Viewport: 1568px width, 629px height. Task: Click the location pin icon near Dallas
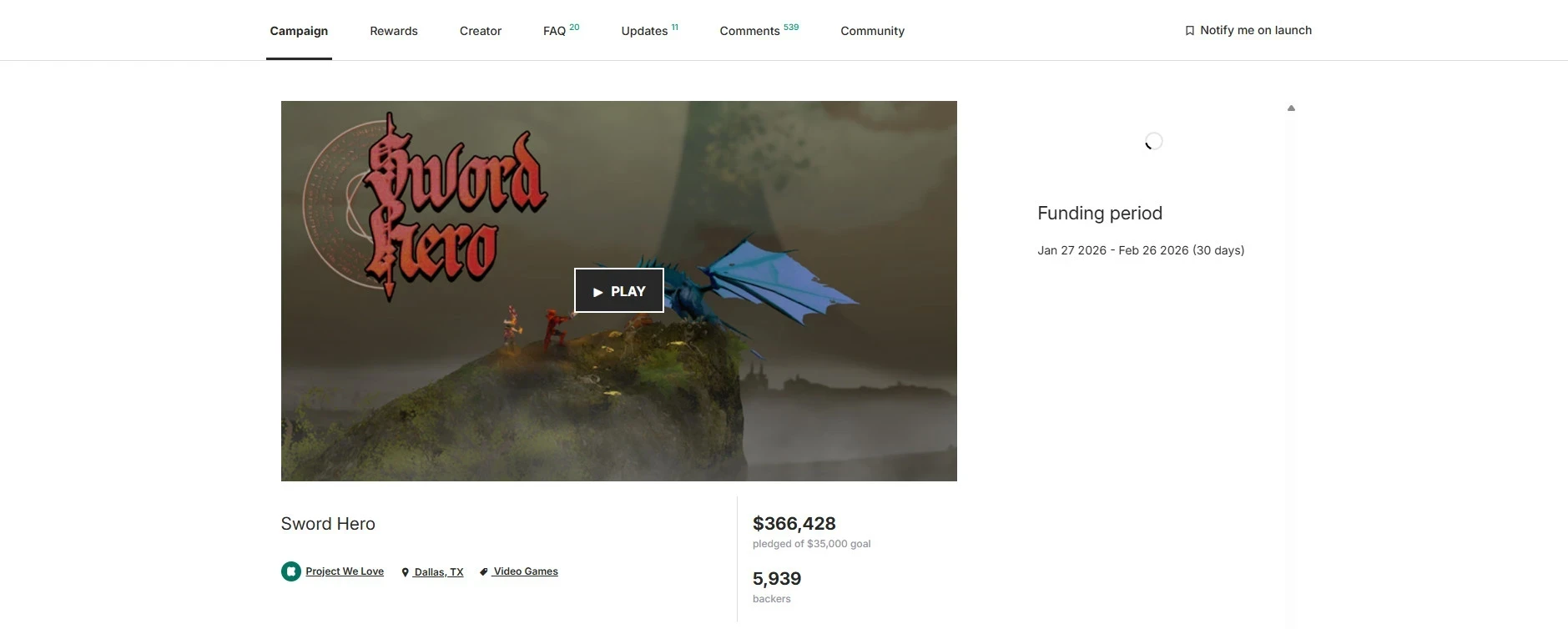coord(405,572)
